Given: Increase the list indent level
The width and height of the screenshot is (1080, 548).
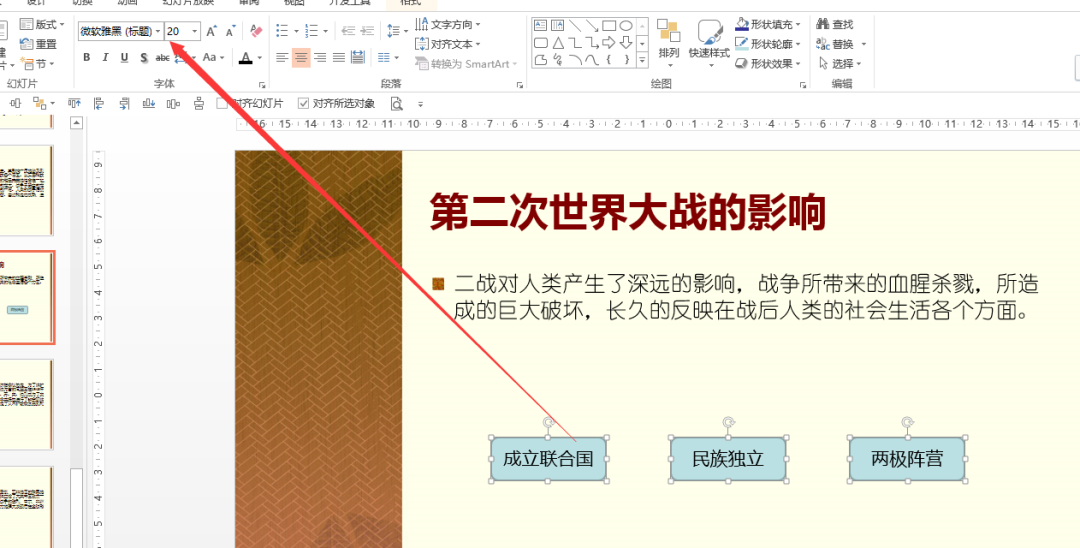Looking at the screenshot, I should click(x=367, y=31).
